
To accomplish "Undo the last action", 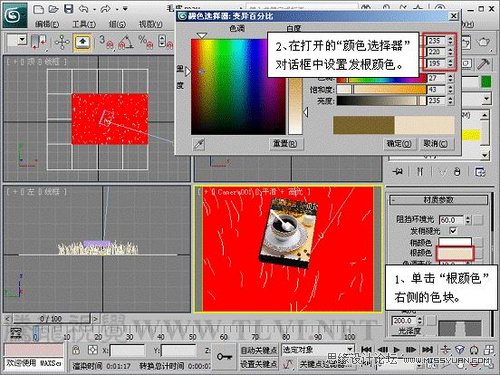I will coord(84,9).
